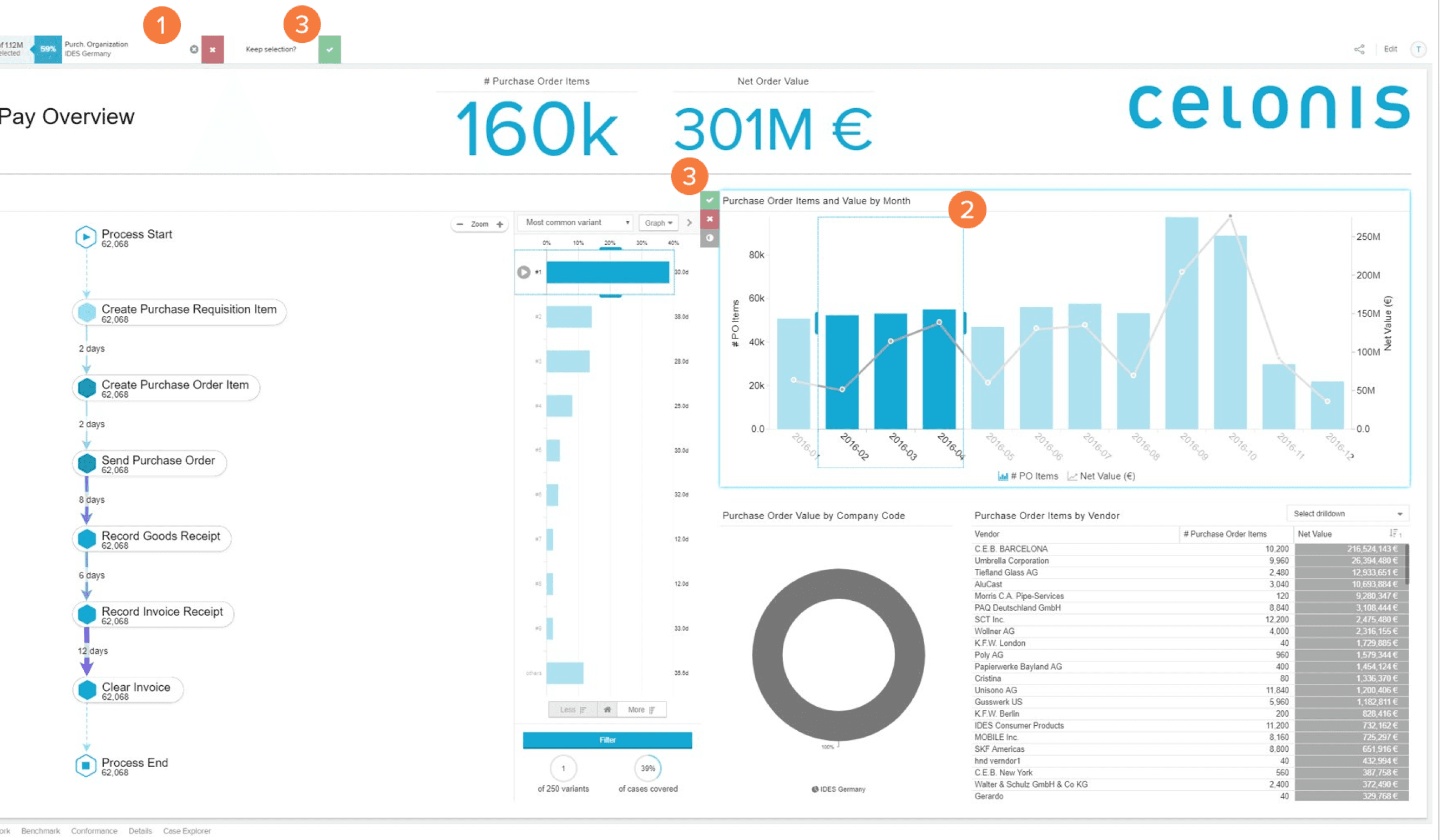The height and width of the screenshot is (840, 1440).
Task: Click the home reset icon below variants
Action: click(x=607, y=710)
